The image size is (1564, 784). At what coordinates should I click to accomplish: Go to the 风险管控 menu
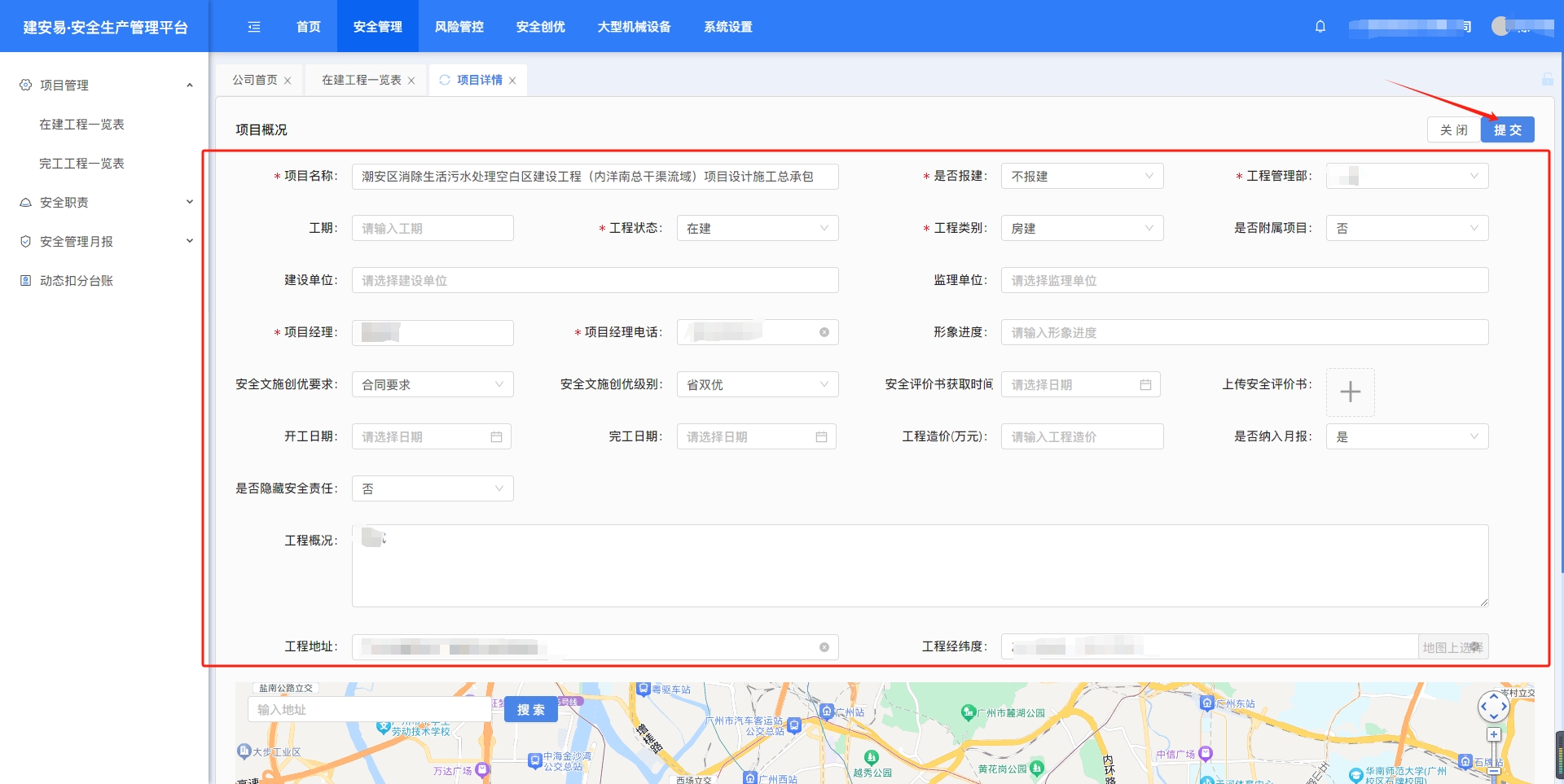[459, 27]
